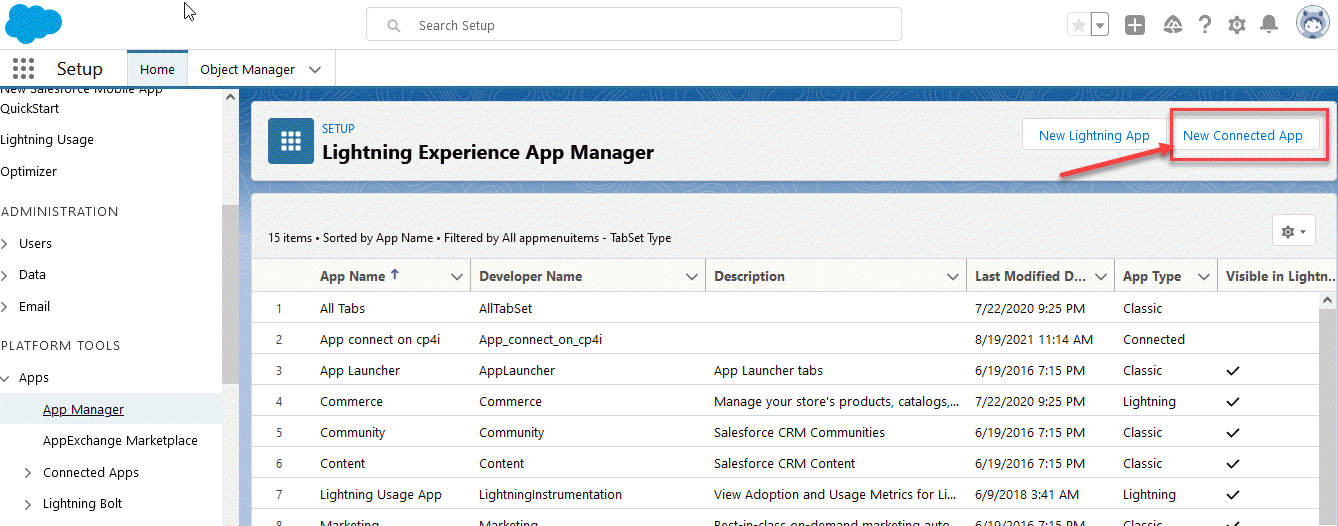Select AppExchange Marketplace in the sidebar

click(120, 441)
